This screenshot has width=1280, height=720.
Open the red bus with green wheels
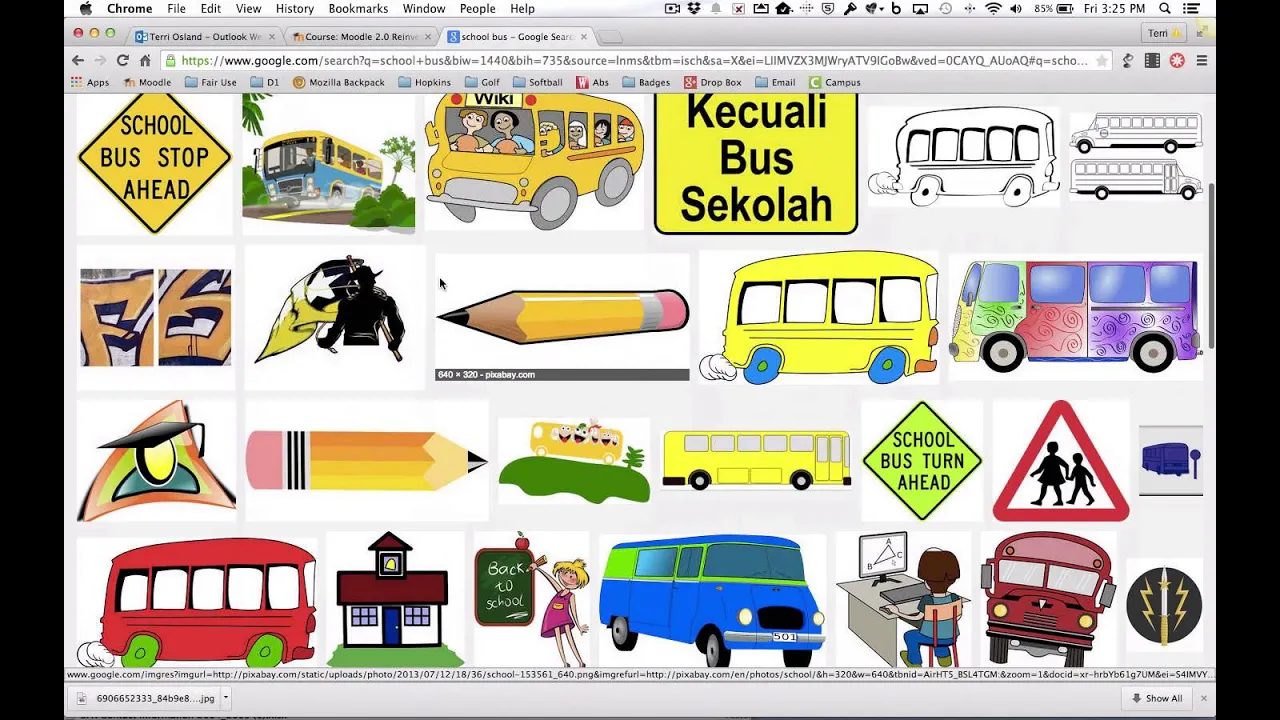pyautogui.click(x=197, y=603)
